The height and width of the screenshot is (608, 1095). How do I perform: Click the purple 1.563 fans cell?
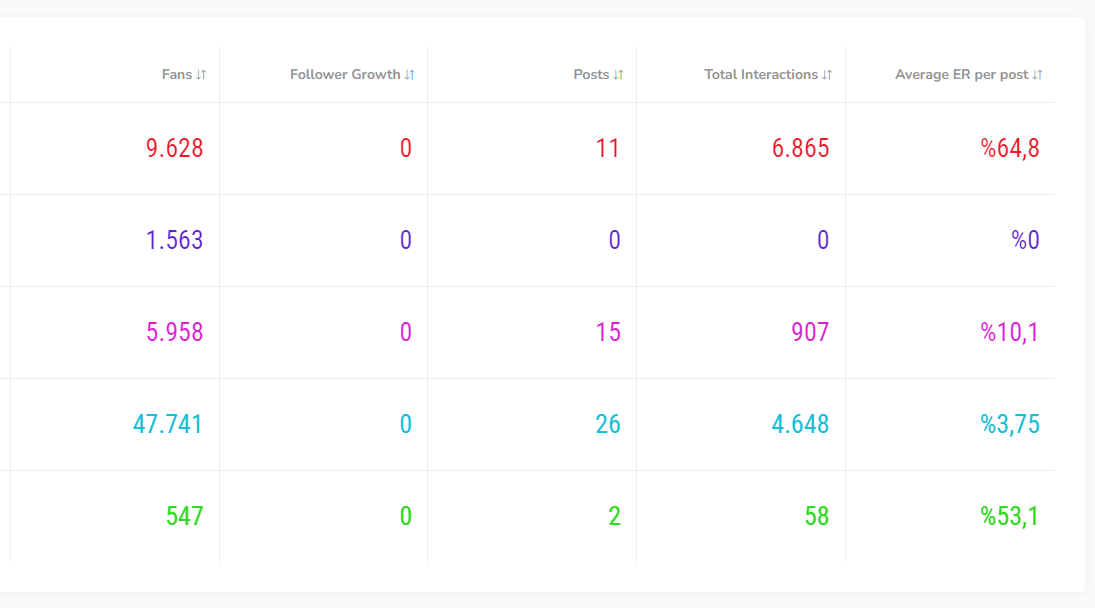[174, 241]
